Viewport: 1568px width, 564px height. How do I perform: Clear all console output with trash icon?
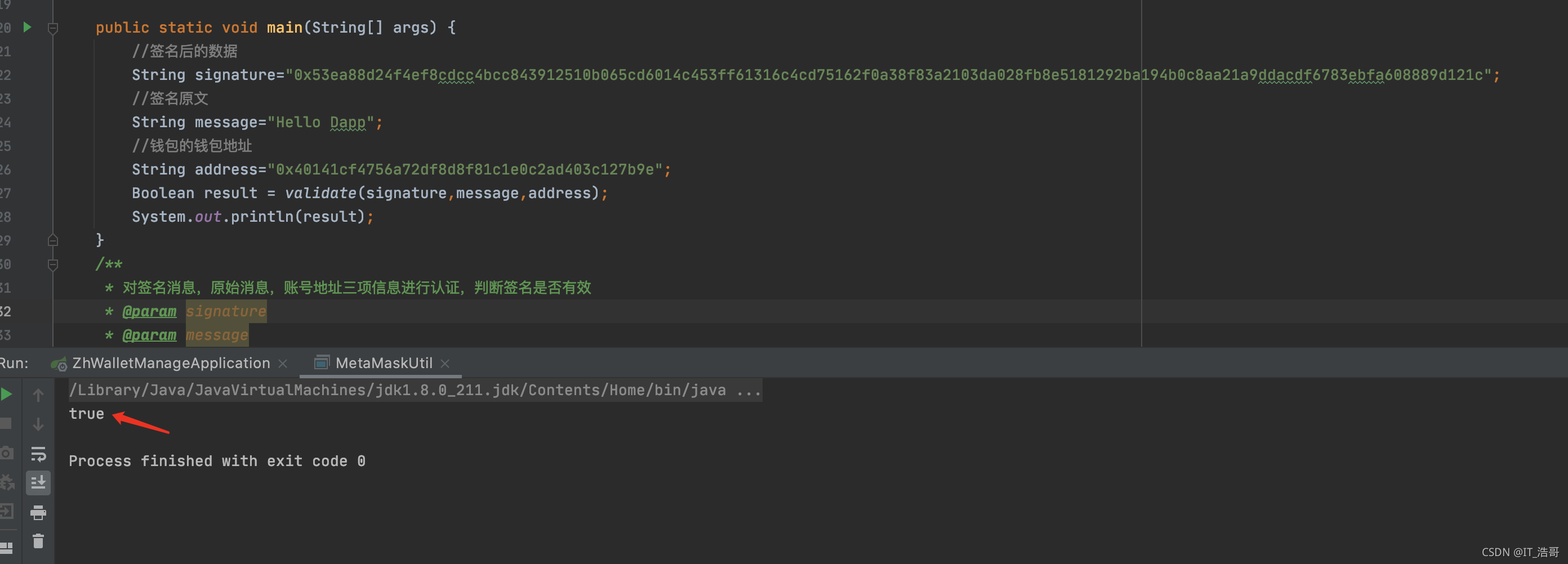pos(38,541)
